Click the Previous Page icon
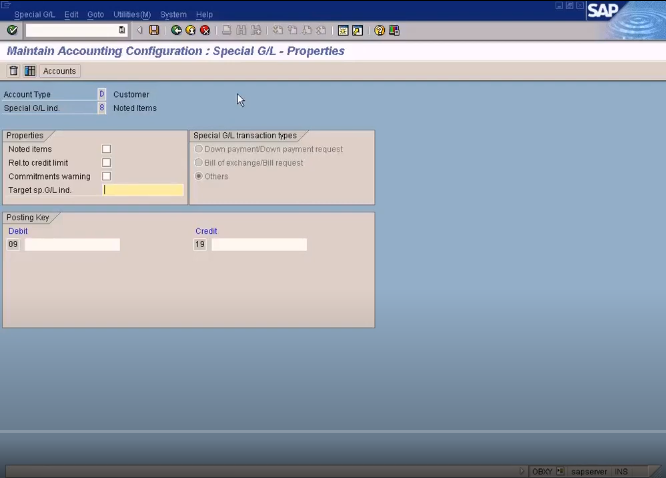666x478 pixels. click(x=292, y=30)
